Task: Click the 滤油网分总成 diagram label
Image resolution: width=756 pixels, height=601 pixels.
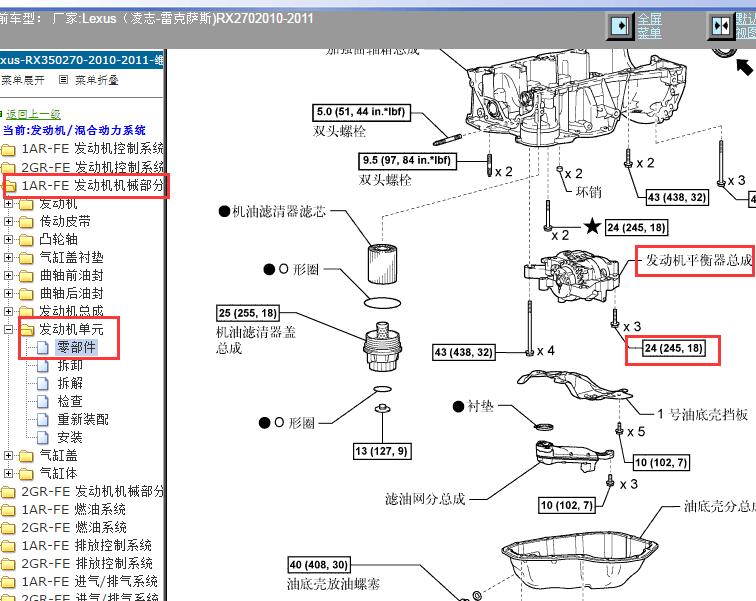Action: point(425,499)
